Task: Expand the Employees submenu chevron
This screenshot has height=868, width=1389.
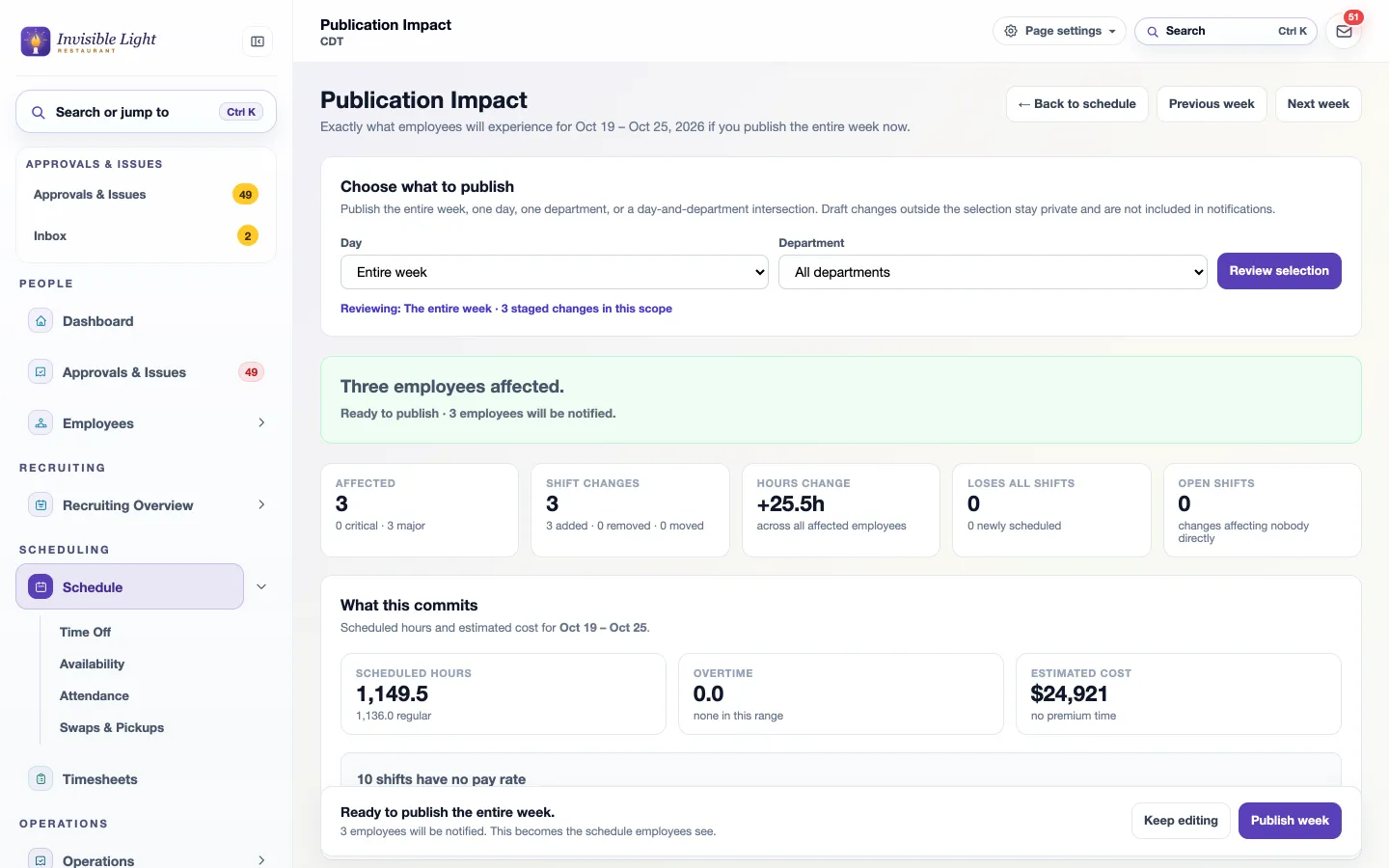Action: (x=261, y=423)
